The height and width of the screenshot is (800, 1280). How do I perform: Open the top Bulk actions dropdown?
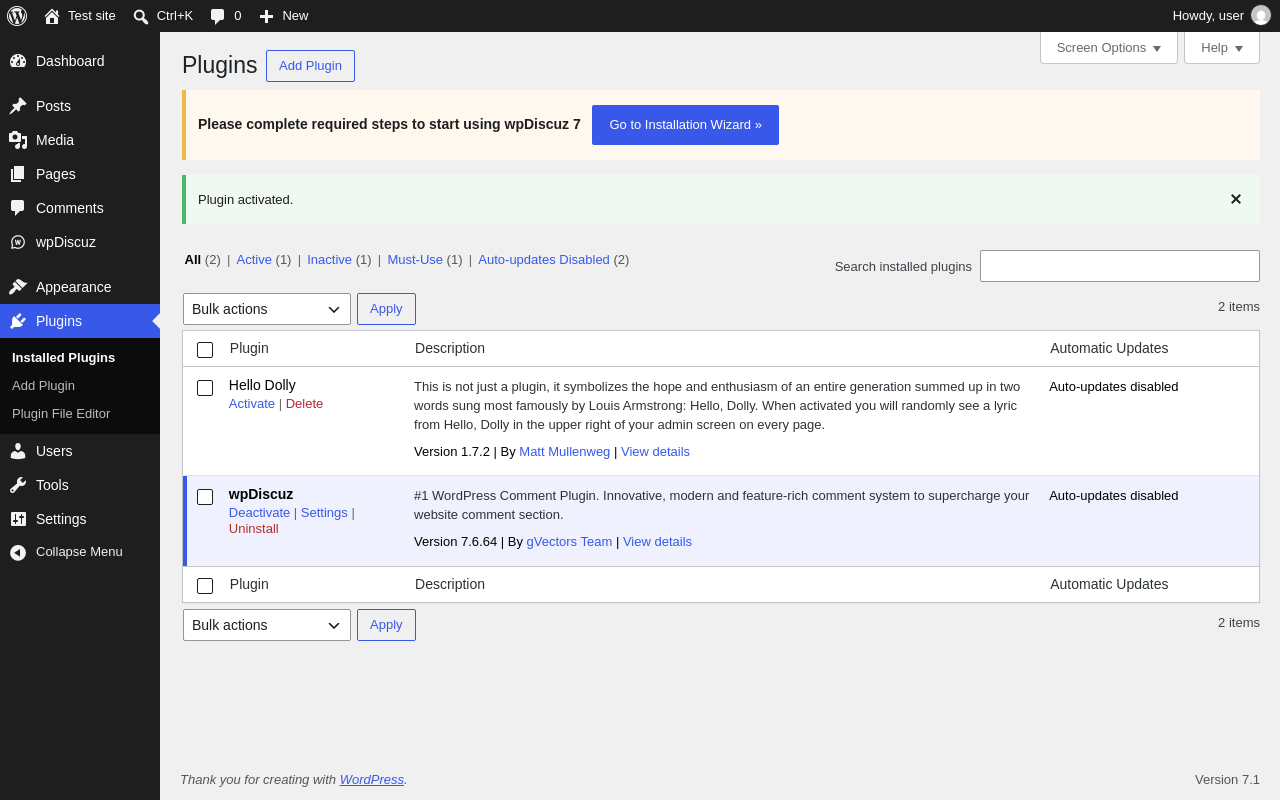click(x=267, y=309)
